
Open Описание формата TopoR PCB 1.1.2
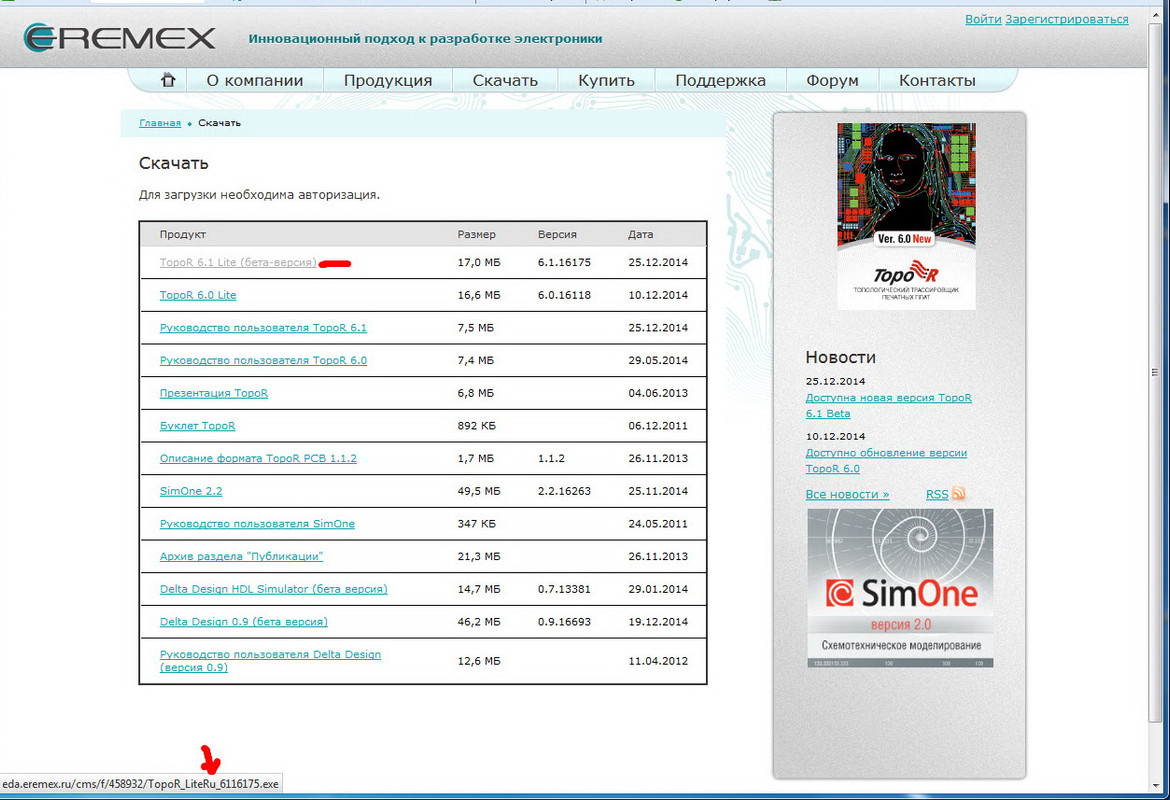[258, 458]
